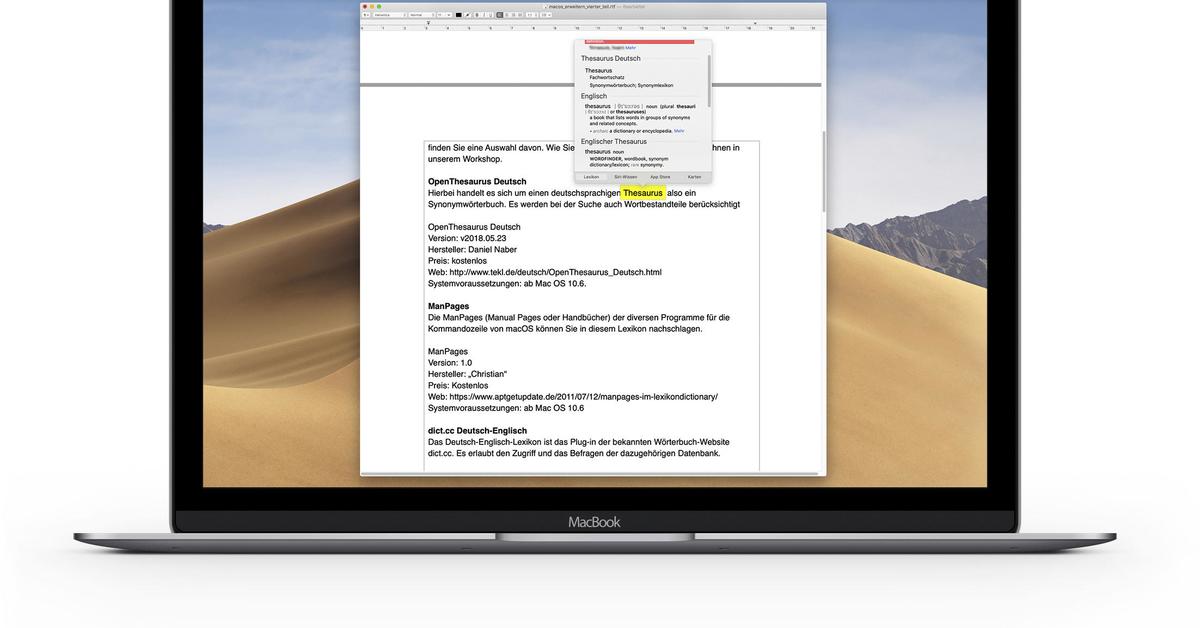
Task: Open the Normal typeface style dropdown
Action: click(x=422, y=15)
